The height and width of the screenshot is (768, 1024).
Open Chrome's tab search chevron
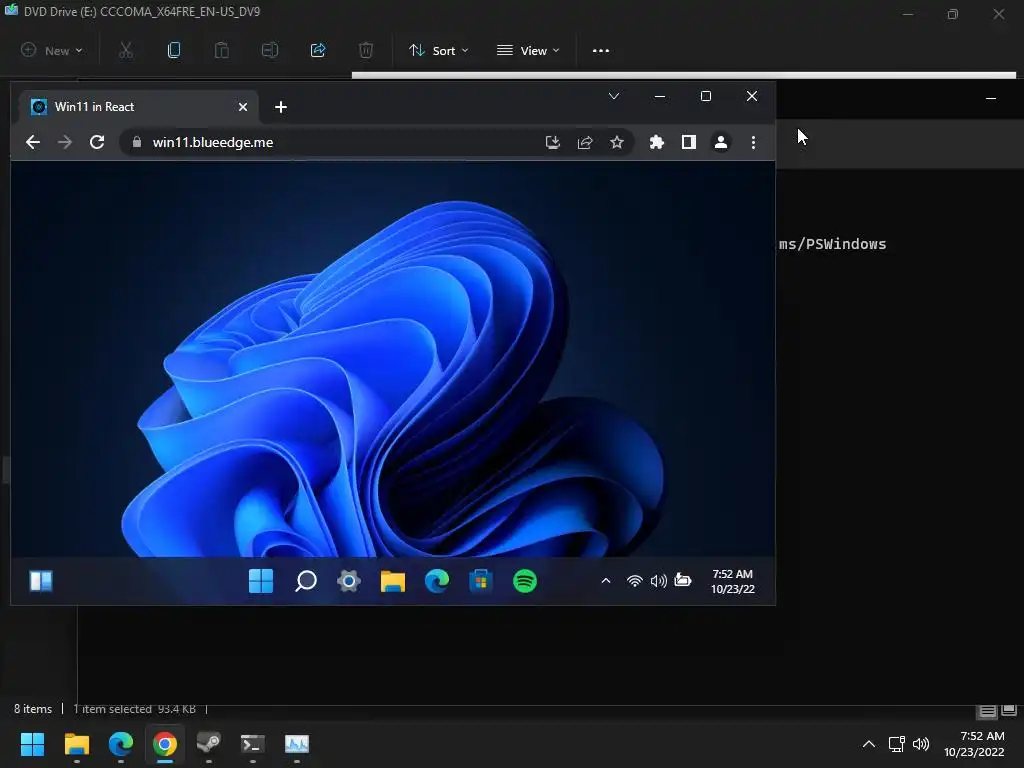pos(614,96)
